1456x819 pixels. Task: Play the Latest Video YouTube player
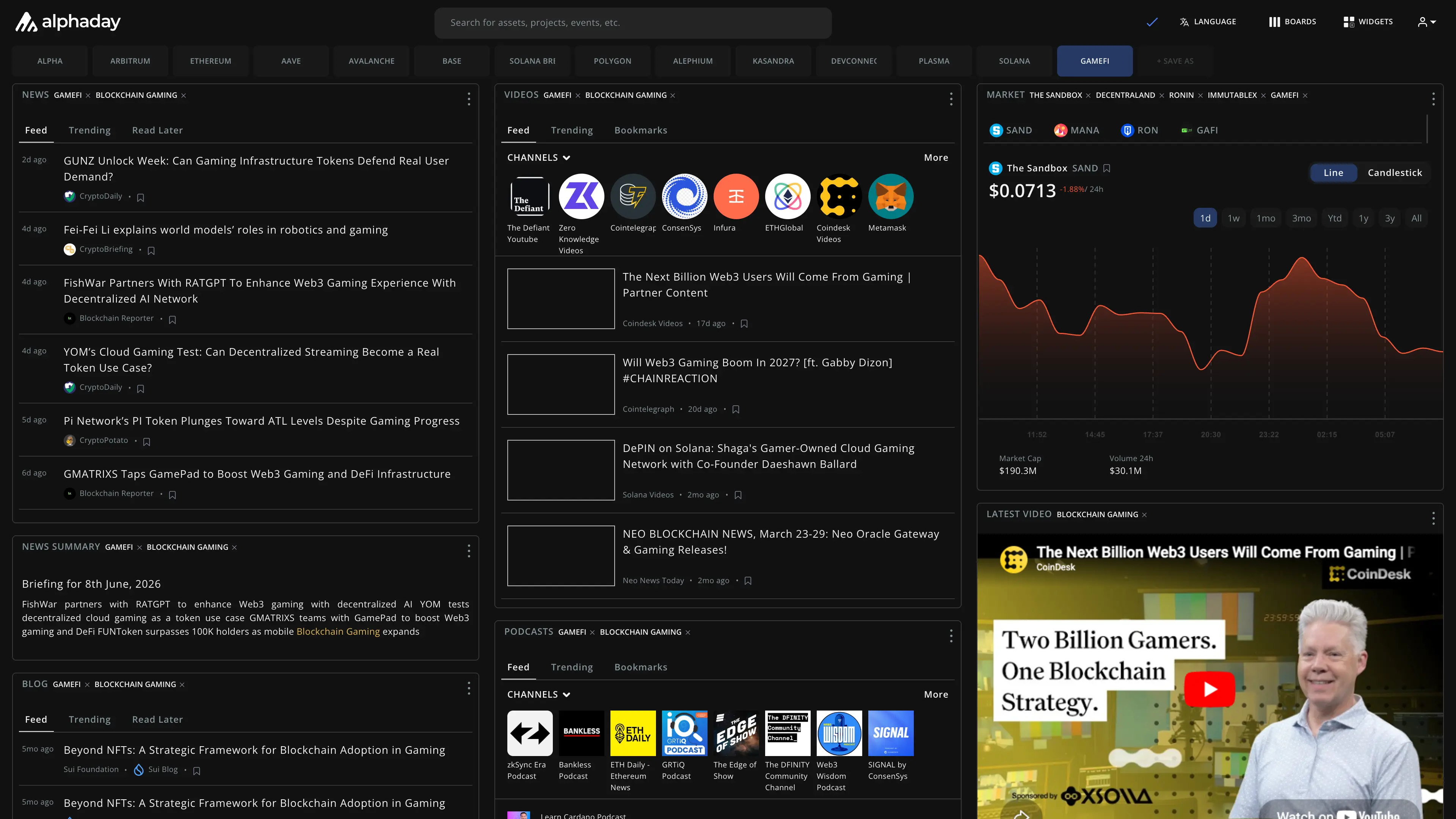pyautogui.click(x=1210, y=689)
